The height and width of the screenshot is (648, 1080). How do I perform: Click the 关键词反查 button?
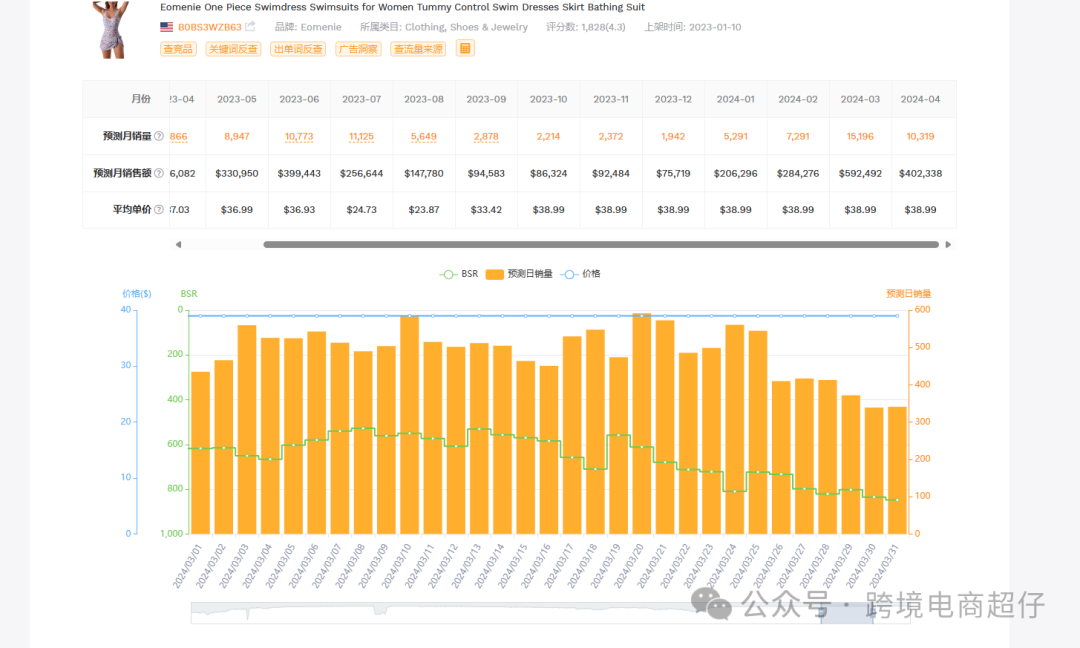click(x=232, y=49)
